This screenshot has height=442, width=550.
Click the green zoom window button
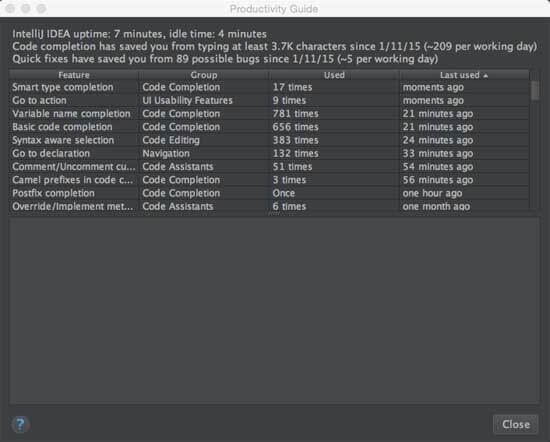(x=41, y=8)
